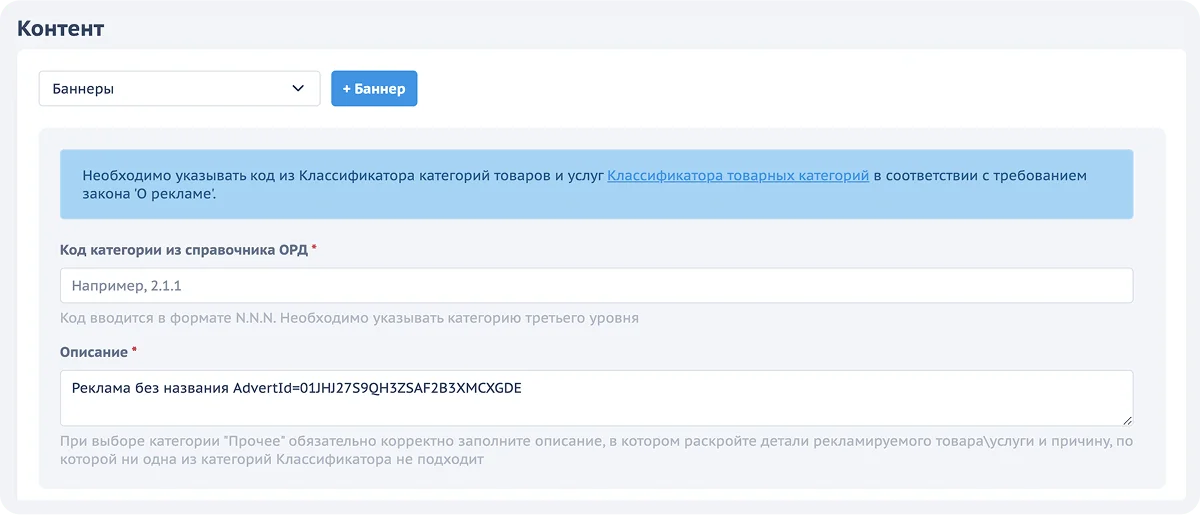Click the word Баннеры in the select box
The height and width of the screenshot is (515, 1200).
click(83, 88)
